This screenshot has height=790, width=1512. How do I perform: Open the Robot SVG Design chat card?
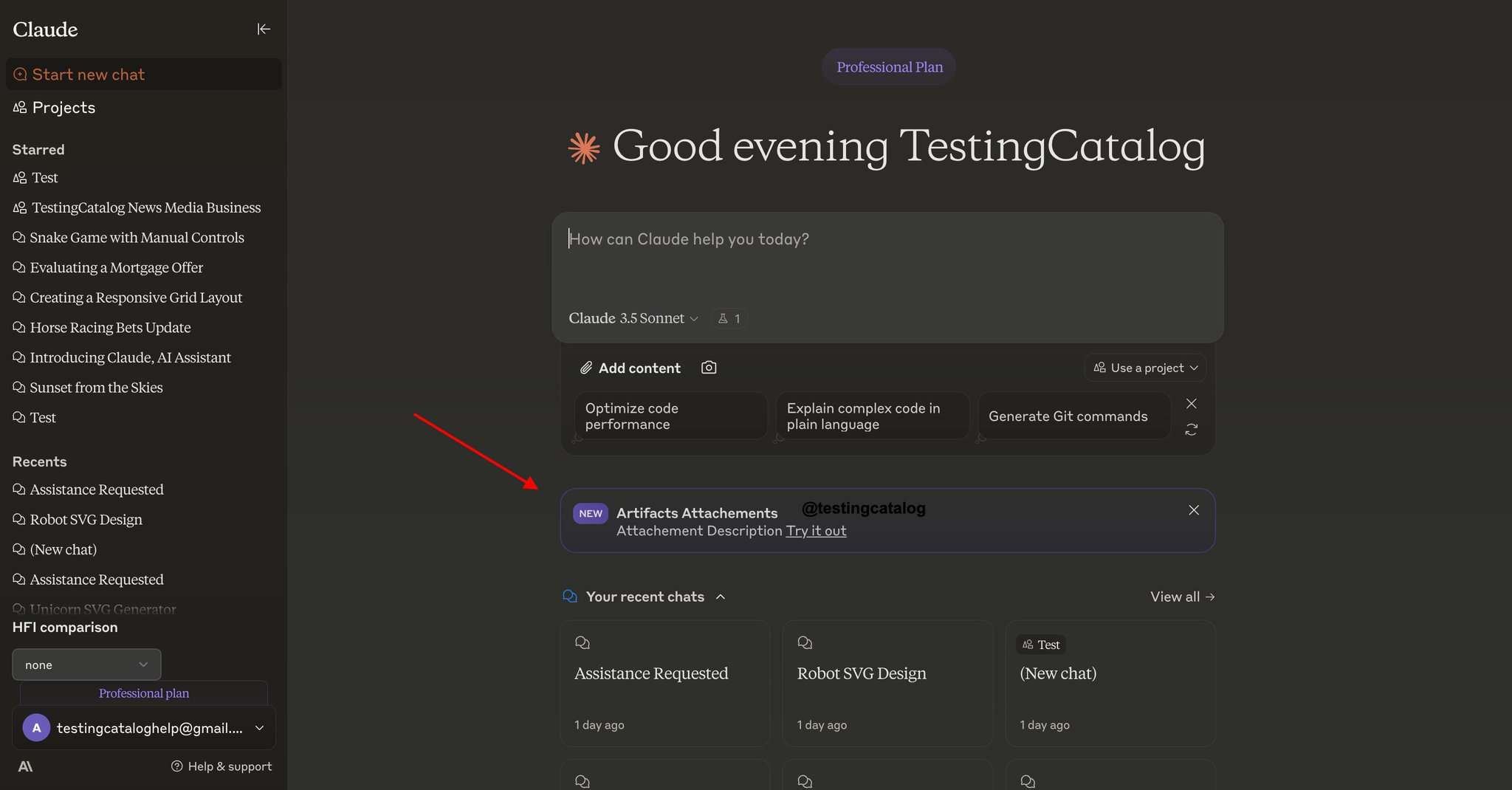pyautogui.click(x=887, y=683)
